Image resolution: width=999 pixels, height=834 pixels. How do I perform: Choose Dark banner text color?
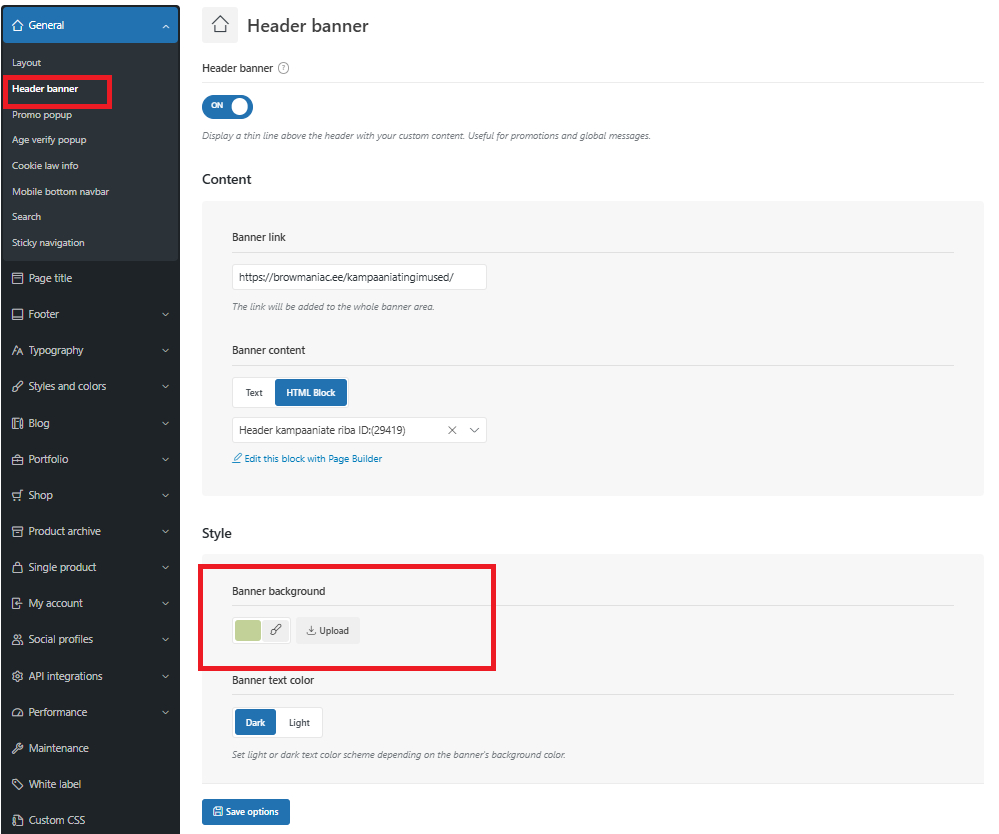[255, 723]
